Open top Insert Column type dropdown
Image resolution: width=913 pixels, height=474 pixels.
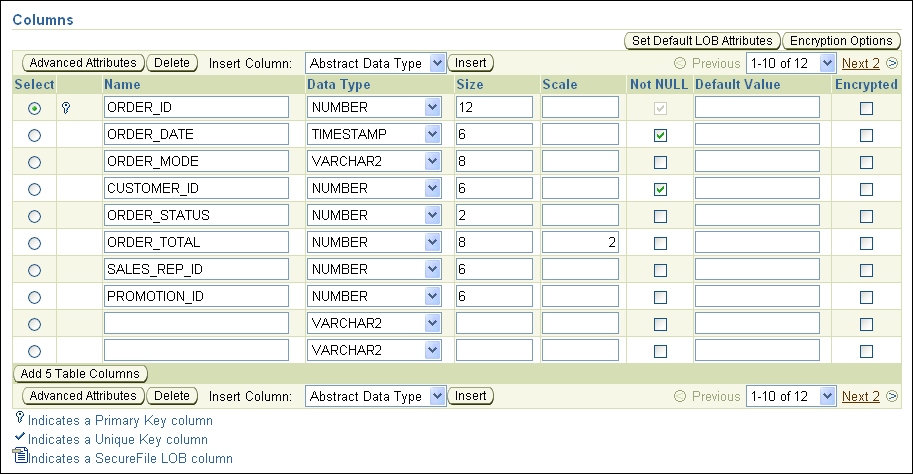(436, 63)
